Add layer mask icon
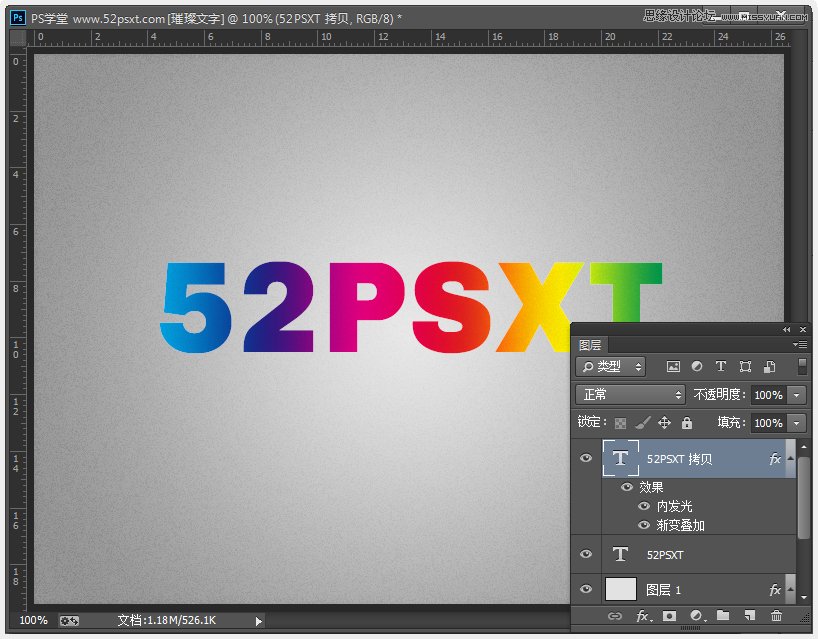 pyautogui.click(x=669, y=616)
